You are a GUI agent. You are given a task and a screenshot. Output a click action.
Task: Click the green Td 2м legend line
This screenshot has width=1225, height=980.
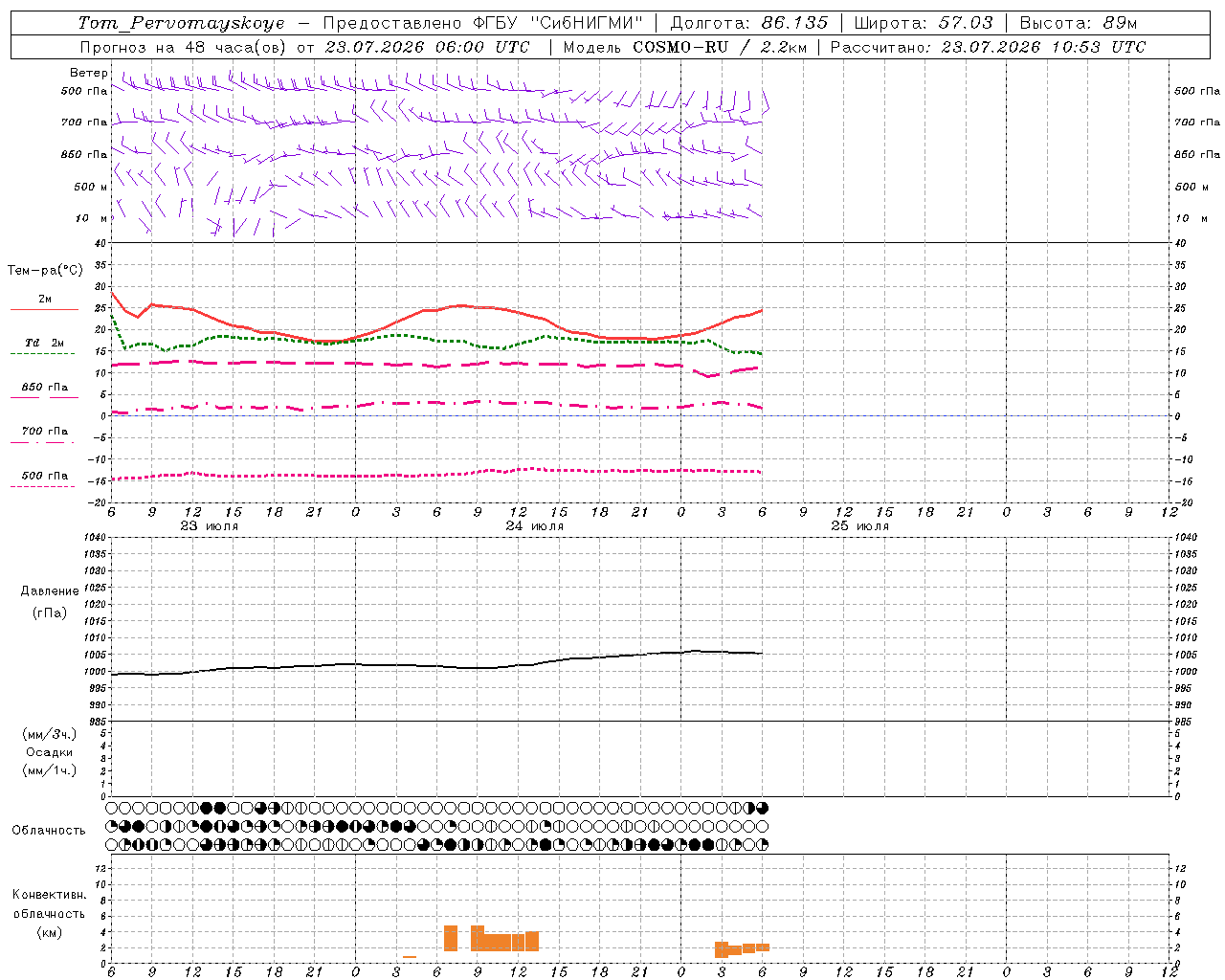click(x=42, y=354)
